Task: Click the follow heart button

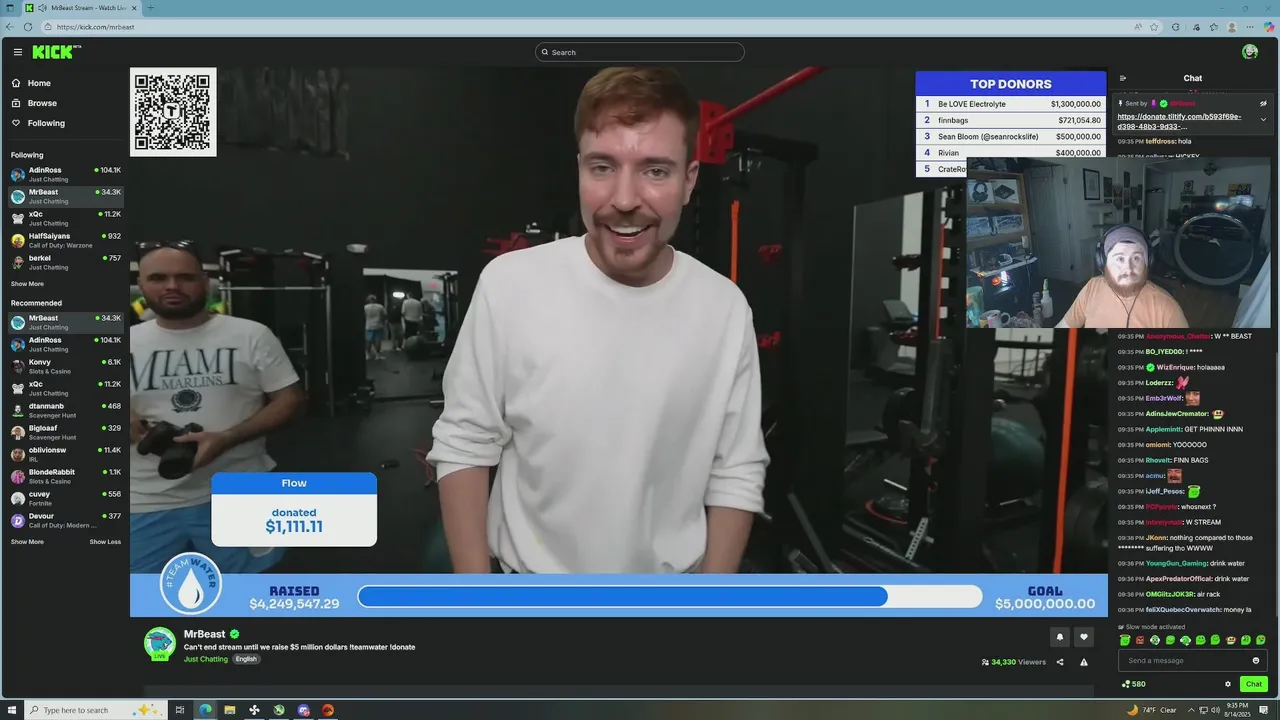Action: pyautogui.click(x=1084, y=637)
